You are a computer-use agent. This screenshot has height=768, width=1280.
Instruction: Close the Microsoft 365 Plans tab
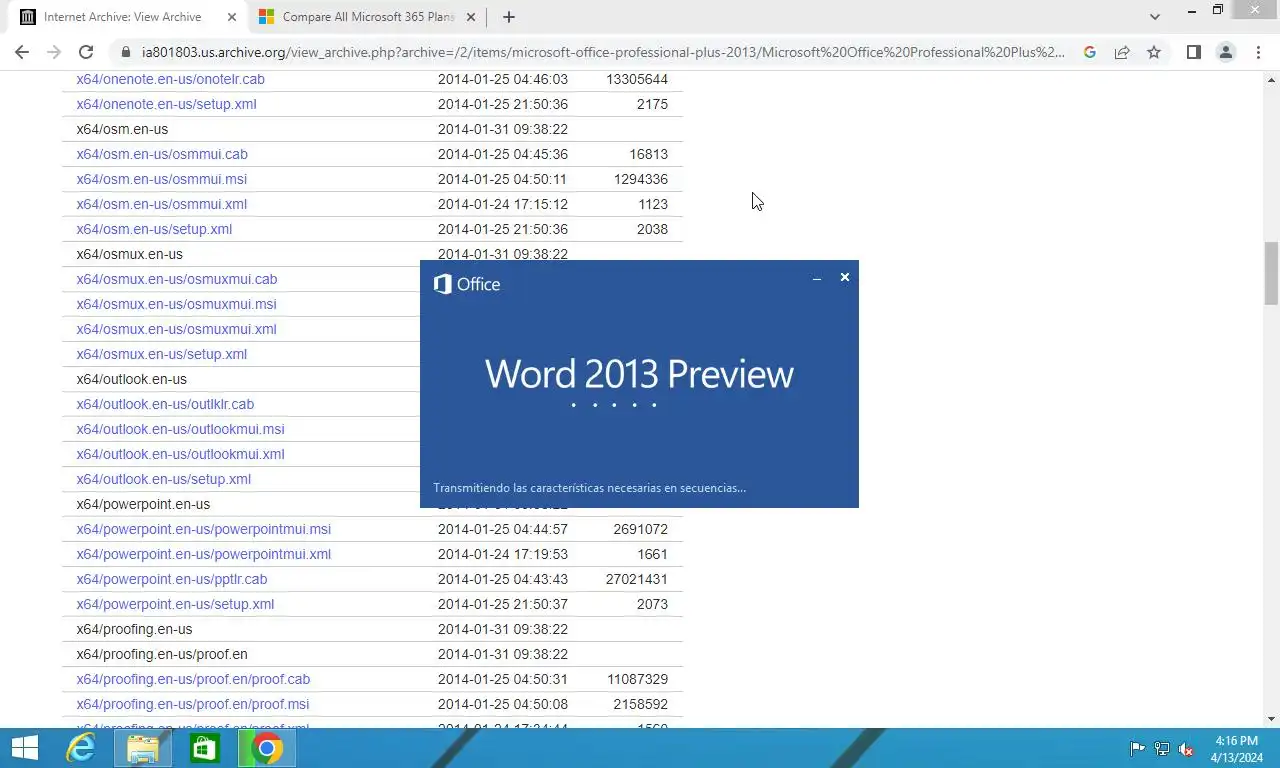click(x=471, y=17)
